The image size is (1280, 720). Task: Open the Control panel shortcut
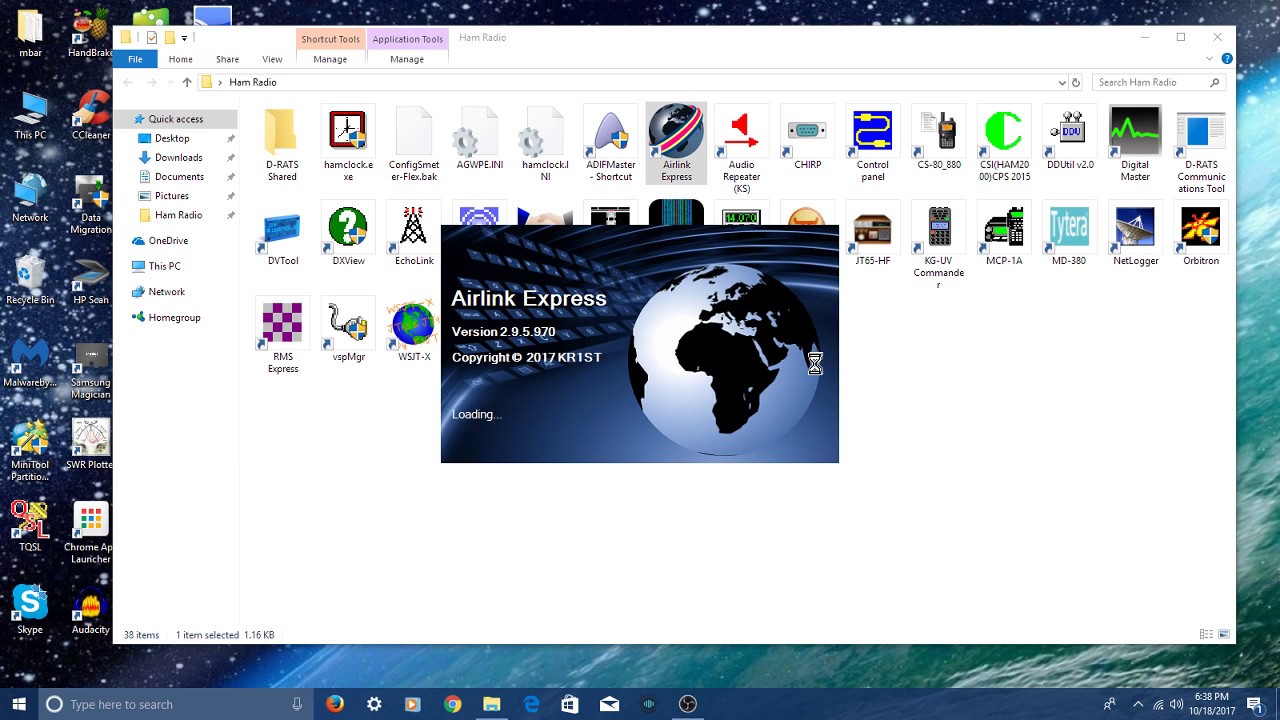[x=872, y=145]
